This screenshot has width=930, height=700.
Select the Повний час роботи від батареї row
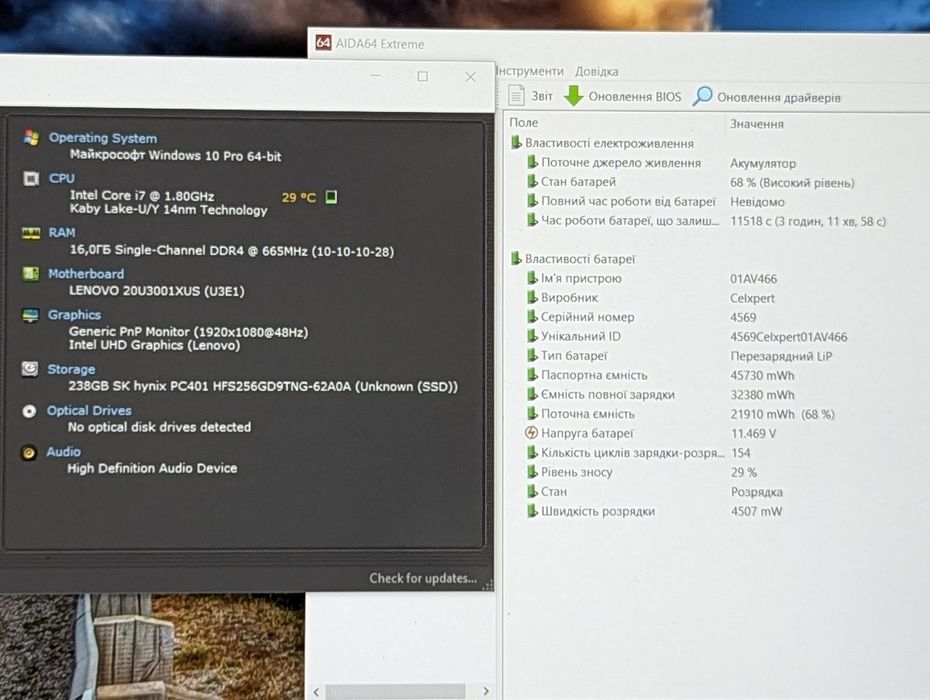tap(628, 201)
